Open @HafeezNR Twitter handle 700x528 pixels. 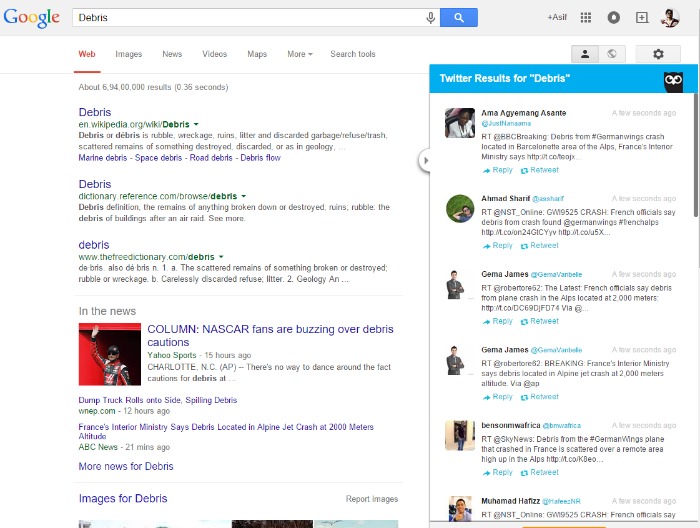click(x=562, y=501)
